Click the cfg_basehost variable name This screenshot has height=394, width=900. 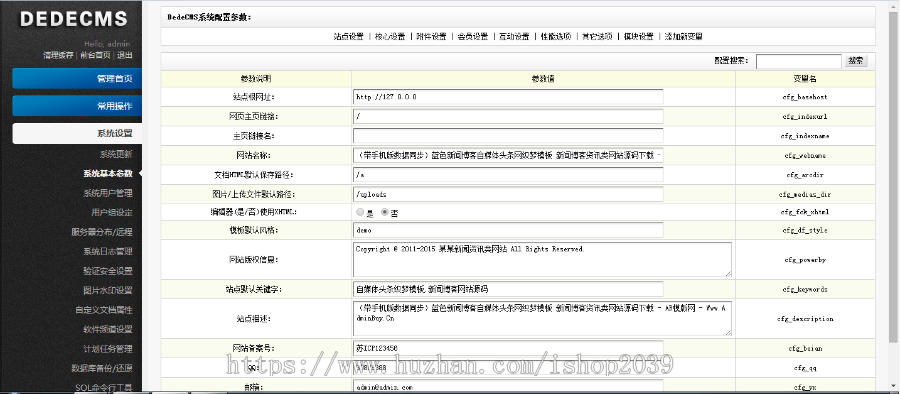(x=805, y=97)
